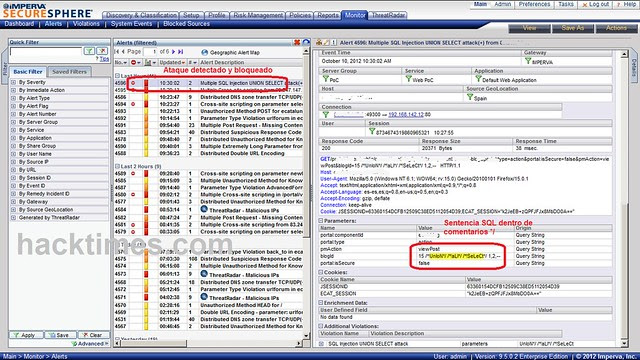
Task: Go to previous page of alerts
Action: click(x=123, y=52)
